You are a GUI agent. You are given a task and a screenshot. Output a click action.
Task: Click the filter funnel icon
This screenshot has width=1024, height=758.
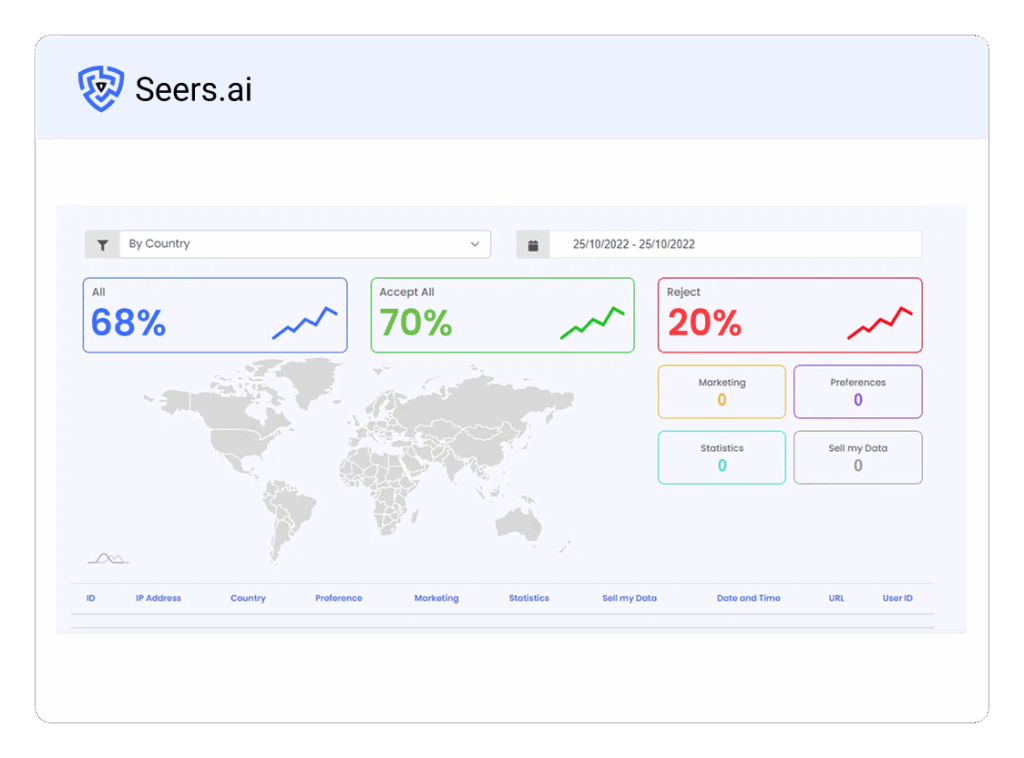coord(102,244)
